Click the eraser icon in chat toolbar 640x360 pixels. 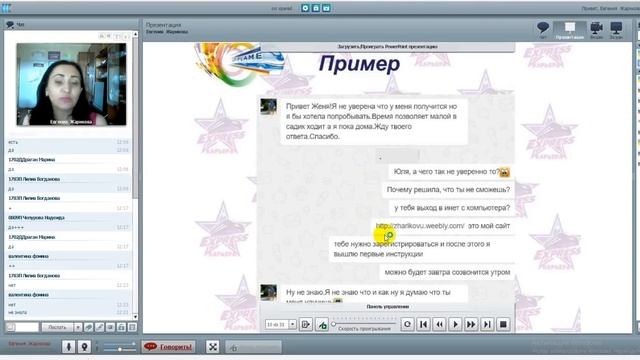click(89, 327)
